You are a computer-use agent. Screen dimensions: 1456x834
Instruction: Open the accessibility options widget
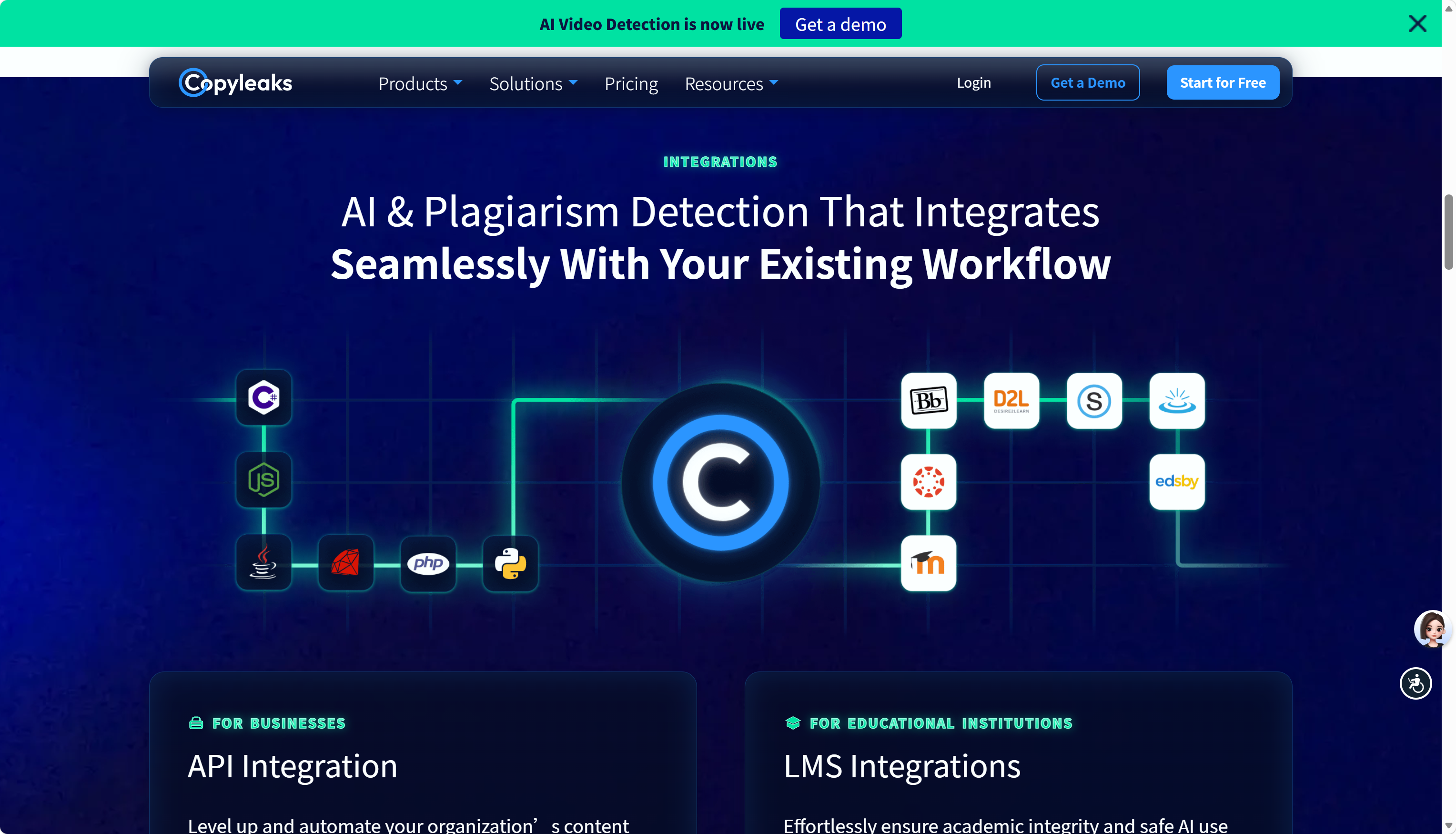click(1416, 683)
